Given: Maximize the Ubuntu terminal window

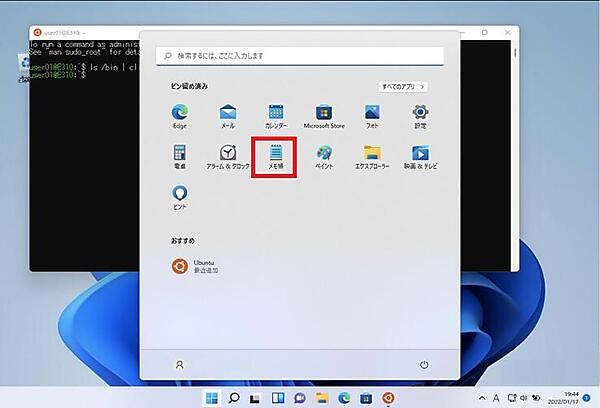Looking at the screenshot, I should [x=485, y=33].
